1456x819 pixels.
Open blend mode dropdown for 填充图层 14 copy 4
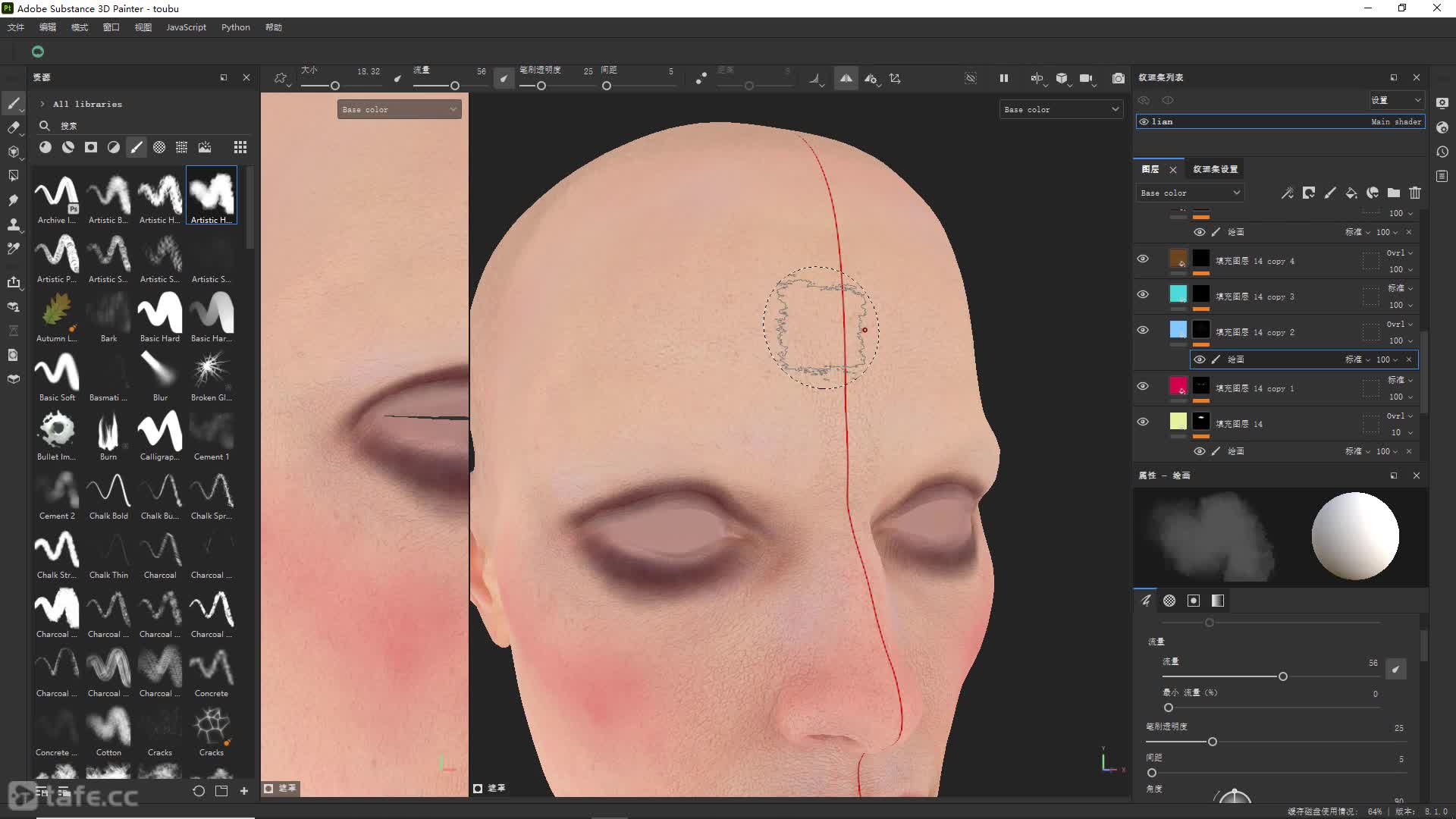(1400, 253)
